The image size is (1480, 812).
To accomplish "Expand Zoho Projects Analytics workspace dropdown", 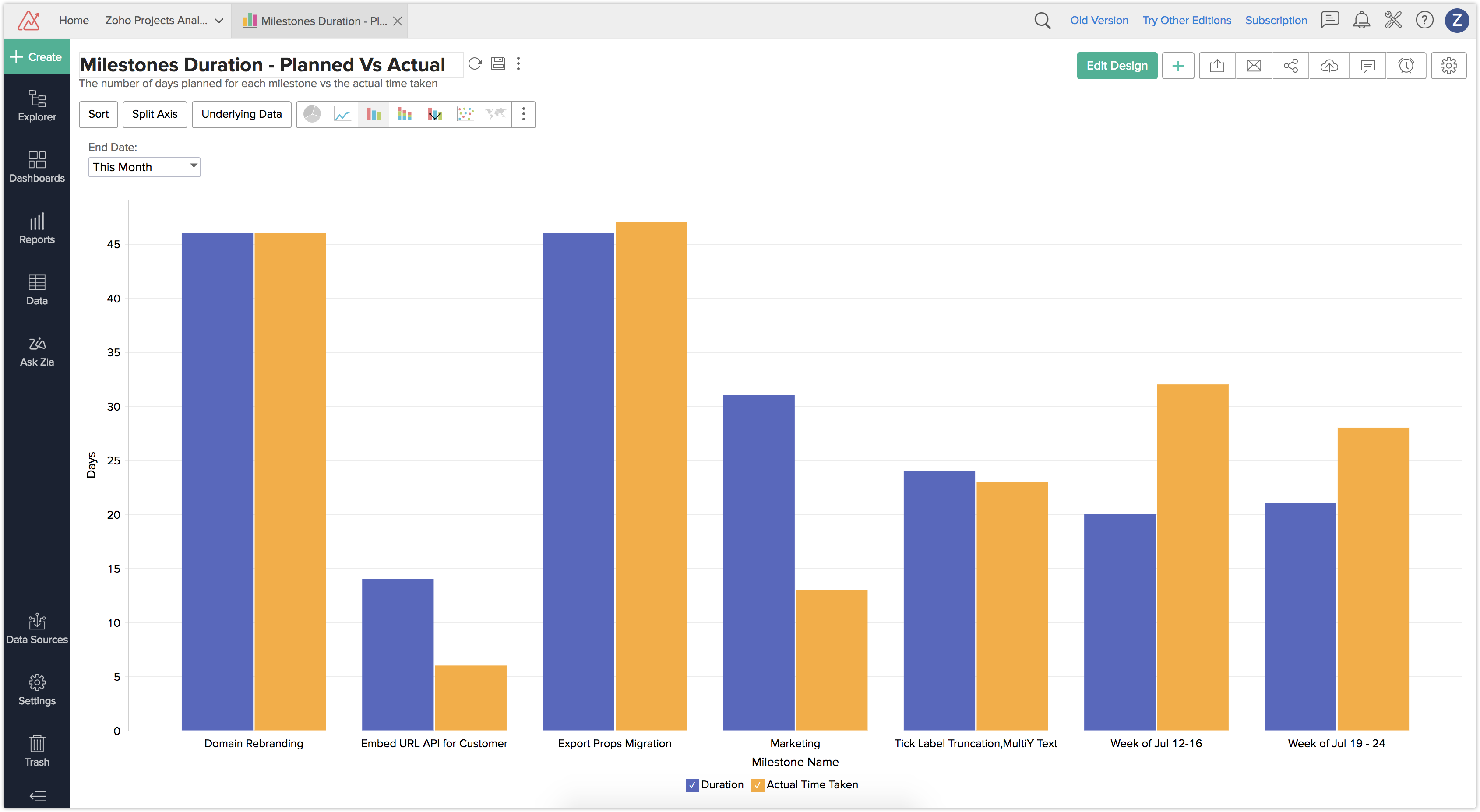I will 218,21.
